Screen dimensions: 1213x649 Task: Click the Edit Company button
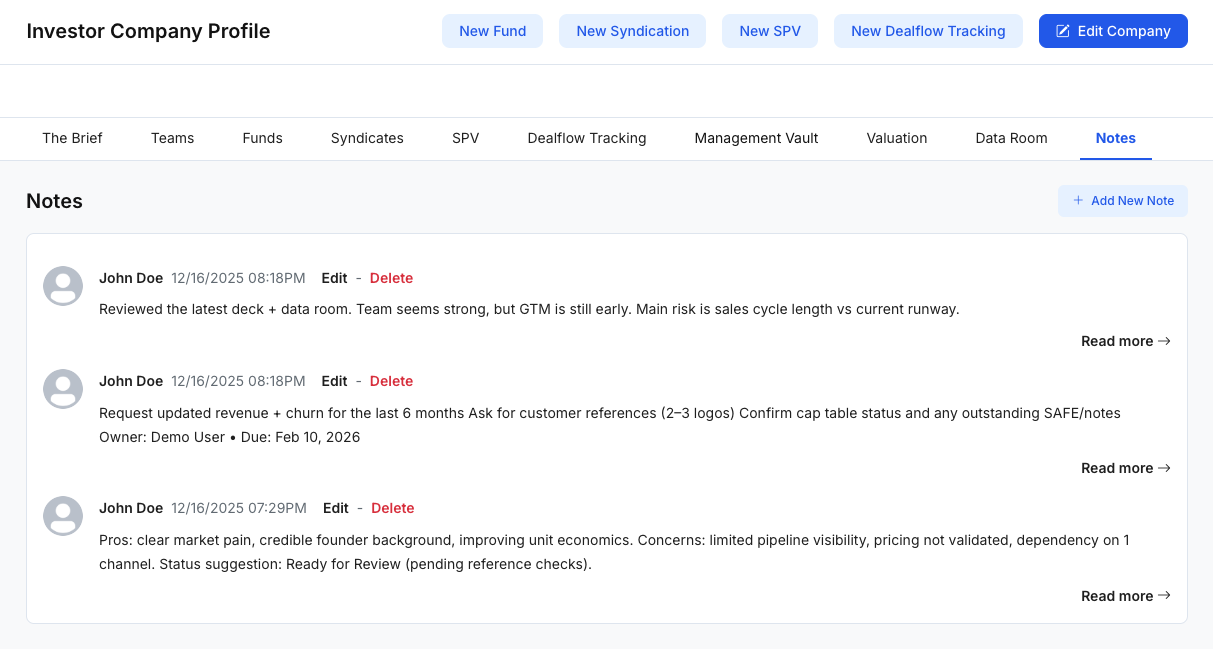(1113, 31)
